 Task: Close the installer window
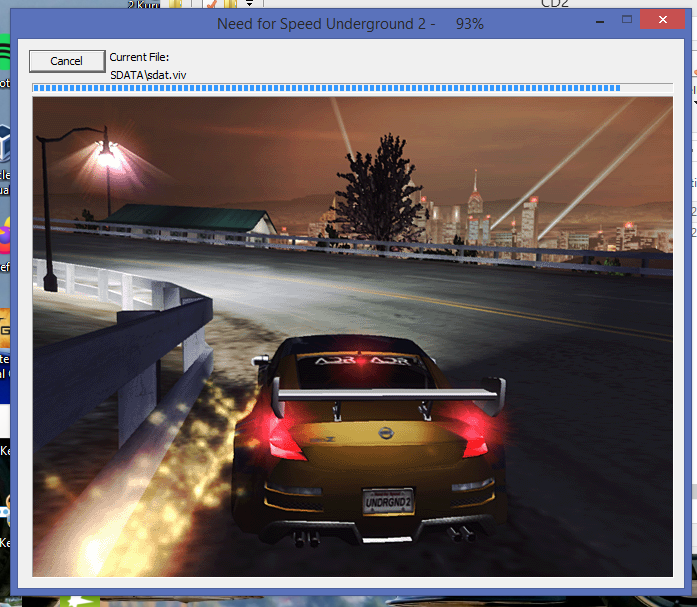pyautogui.click(x=662, y=20)
